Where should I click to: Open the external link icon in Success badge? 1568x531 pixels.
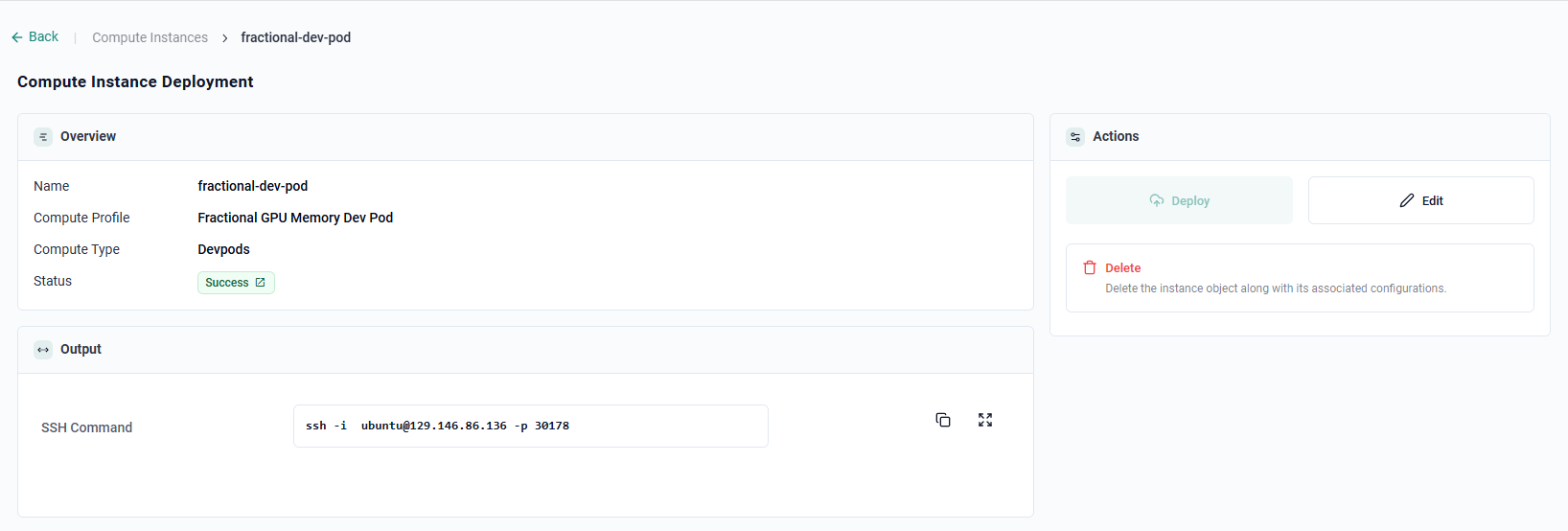click(260, 283)
